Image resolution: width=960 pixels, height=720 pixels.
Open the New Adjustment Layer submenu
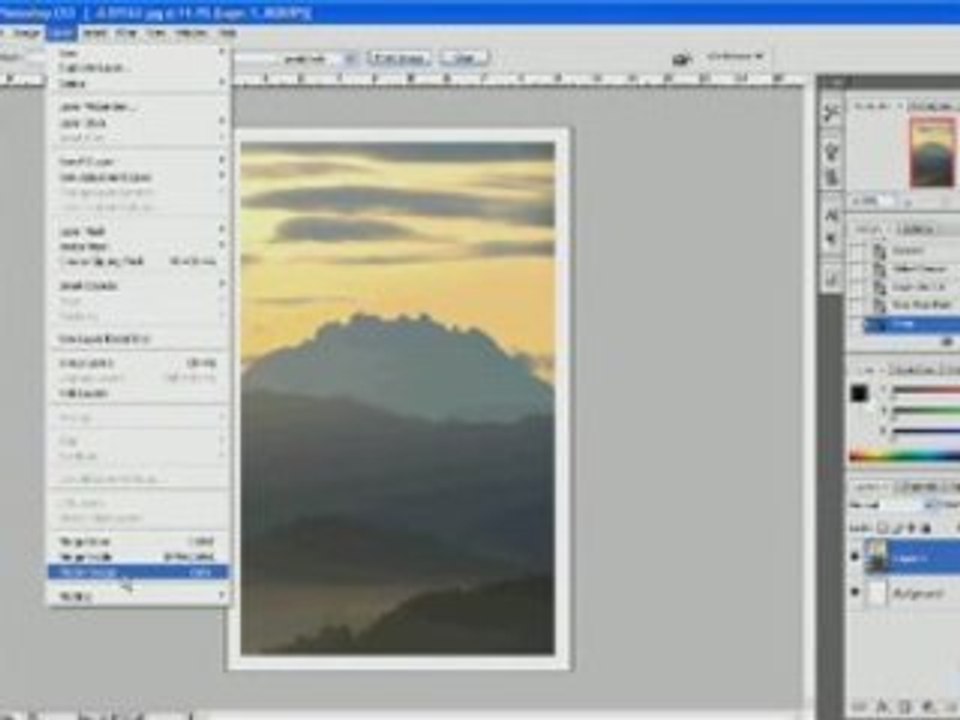pyautogui.click(x=138, y=177)
